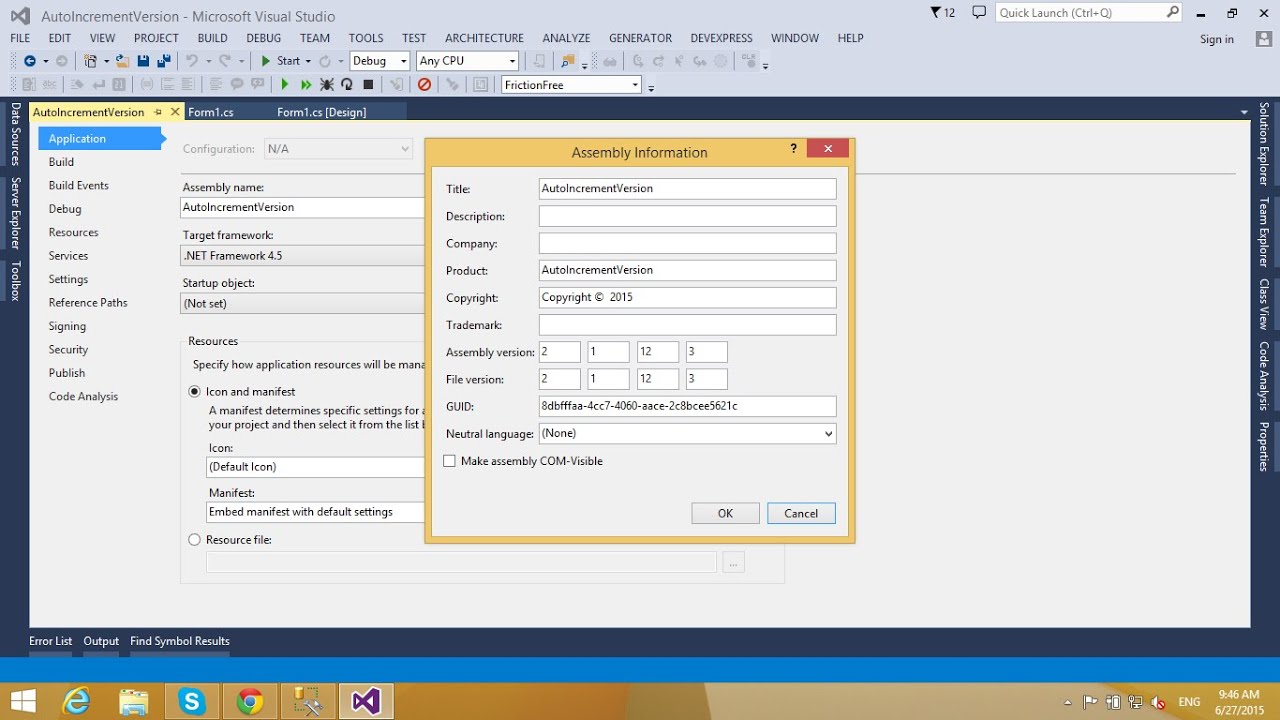Screen dimensions: 1280x720
Task: Click the double green arrow icon
Action: (306, 85)
